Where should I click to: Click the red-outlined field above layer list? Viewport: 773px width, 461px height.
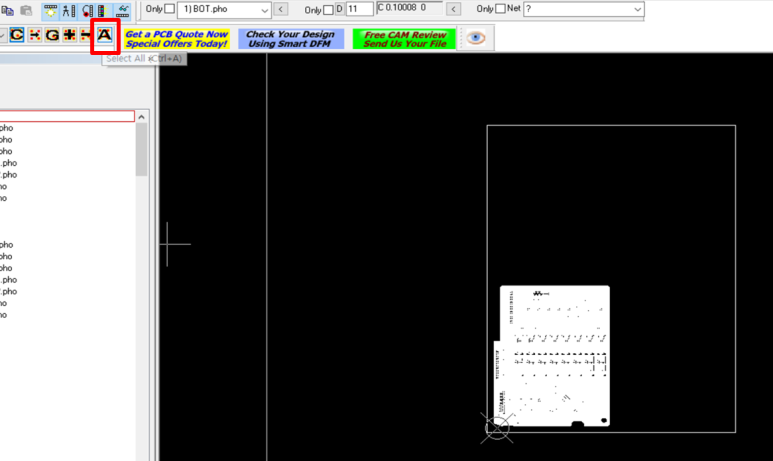(x=67, y=116)
